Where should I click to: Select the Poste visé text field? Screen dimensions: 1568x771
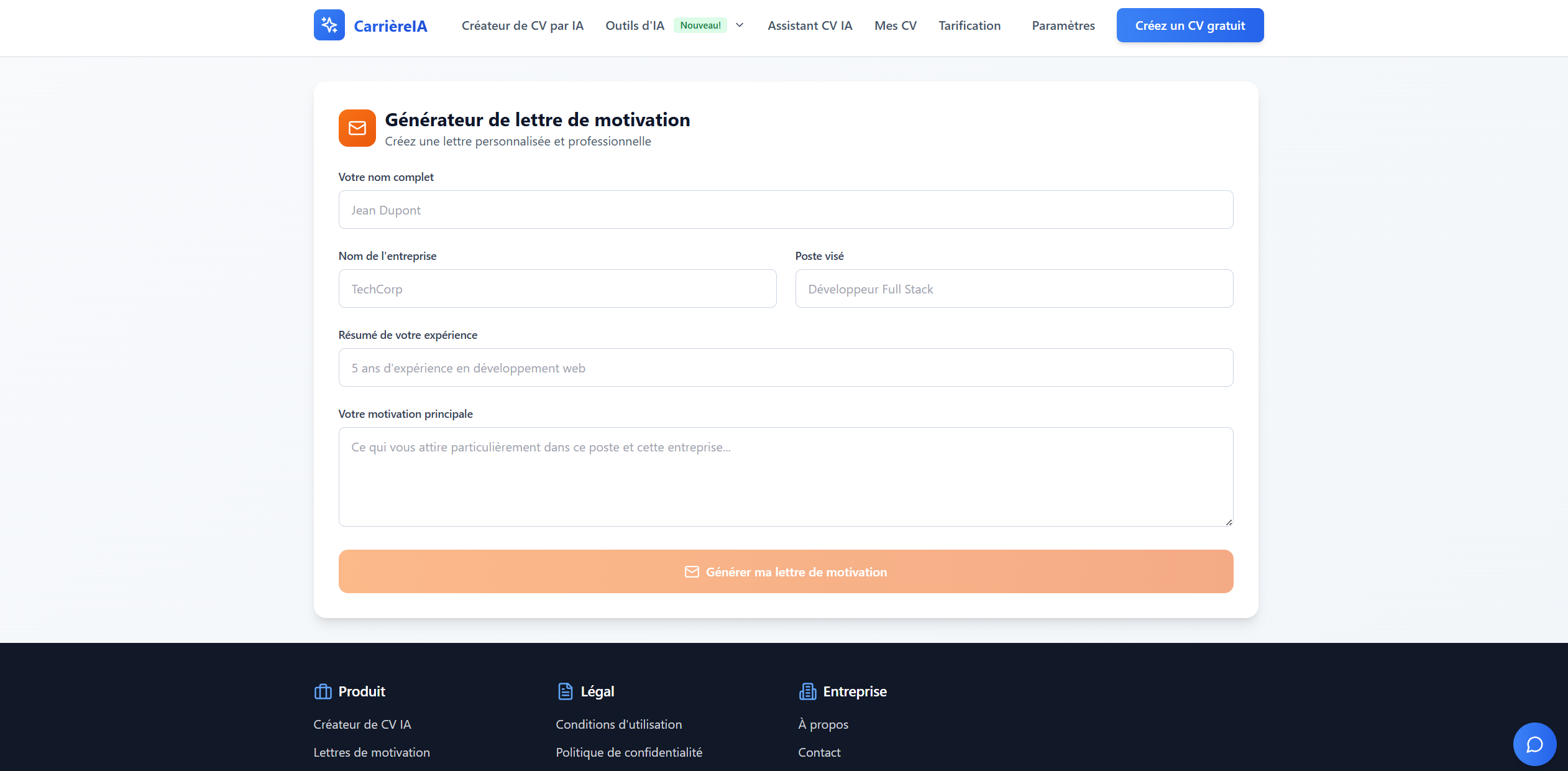click(1014, 289)
